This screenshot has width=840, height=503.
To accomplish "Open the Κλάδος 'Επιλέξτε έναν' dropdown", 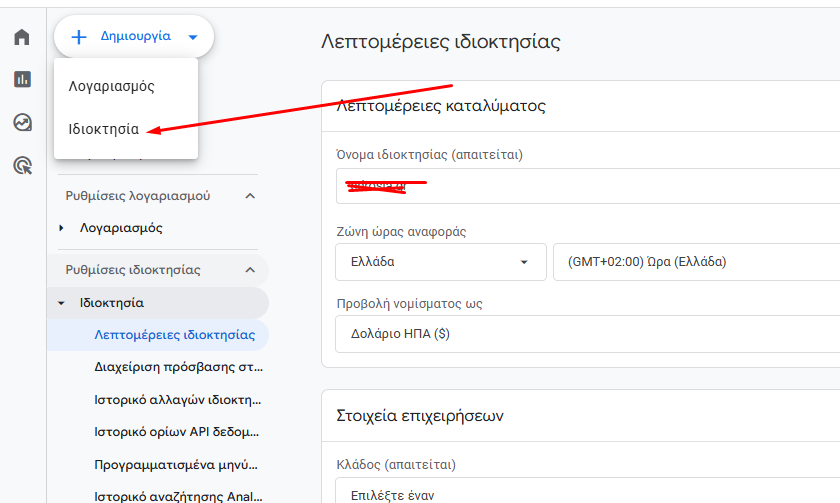I will [x=588, y=492].
